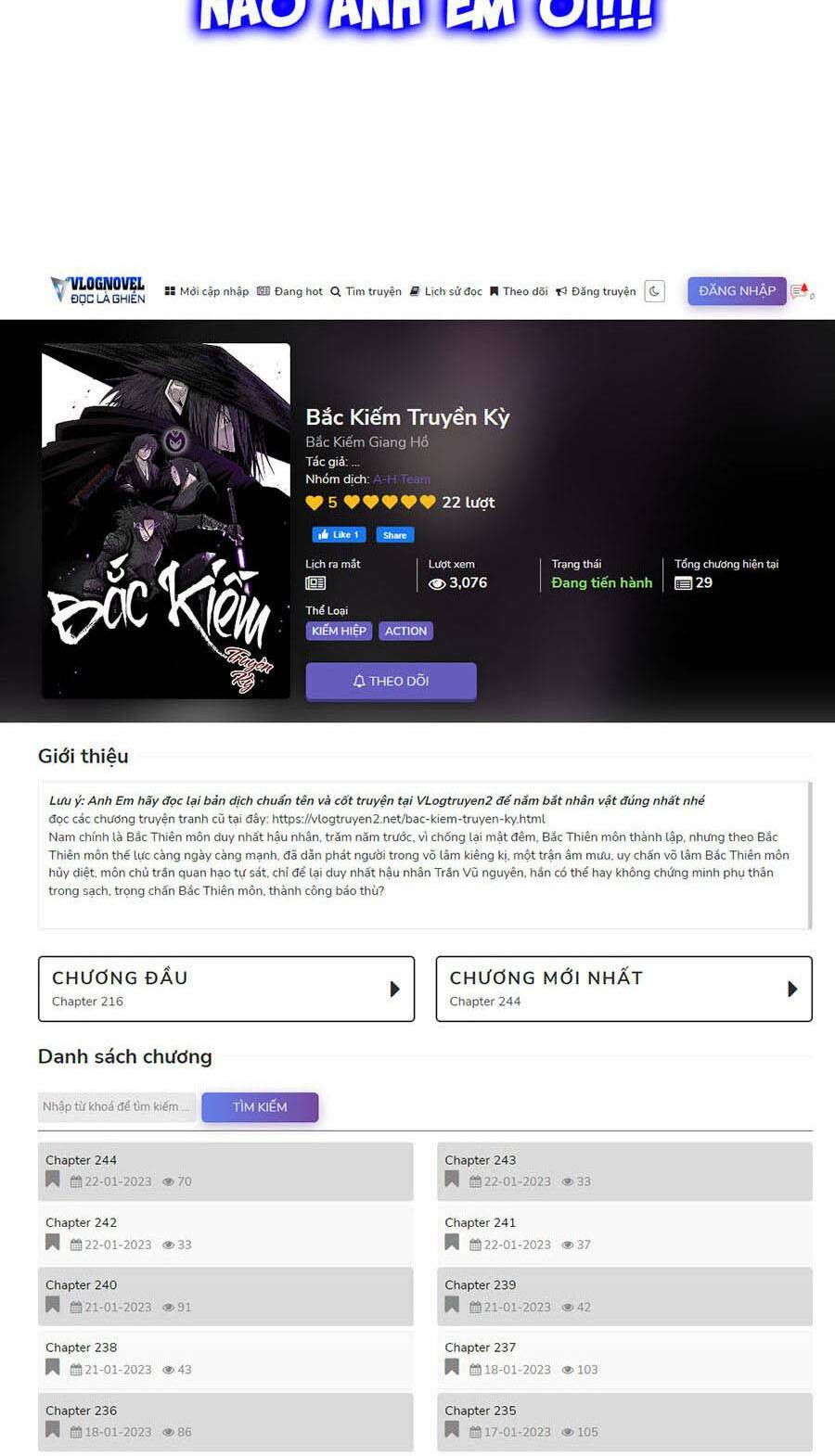Focus the chapter keyword search field
This screenshot has height=1456, width=835.
pyautogui.click(x=117, y=1106)
